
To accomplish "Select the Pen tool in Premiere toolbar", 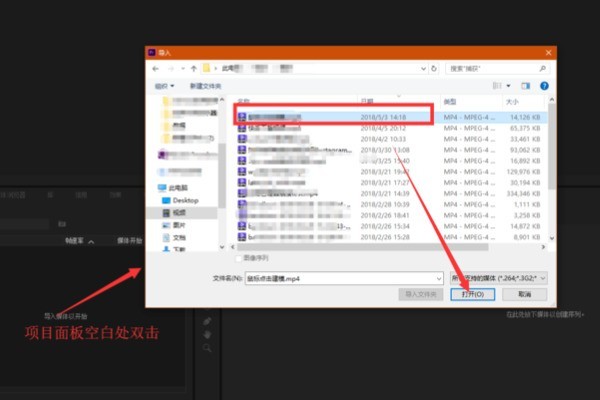I will coord(207,321).
